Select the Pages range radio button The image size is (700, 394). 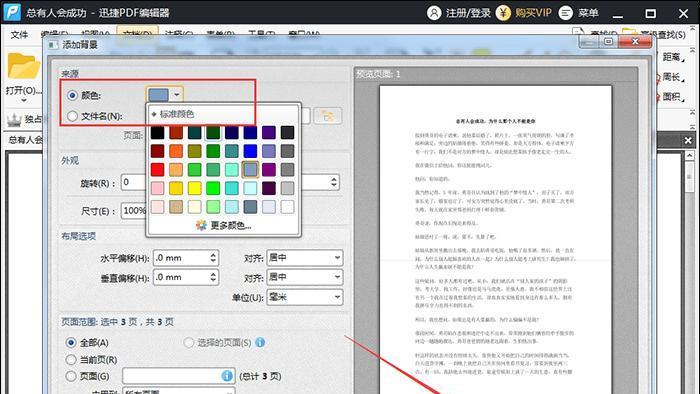coord(71,376)
